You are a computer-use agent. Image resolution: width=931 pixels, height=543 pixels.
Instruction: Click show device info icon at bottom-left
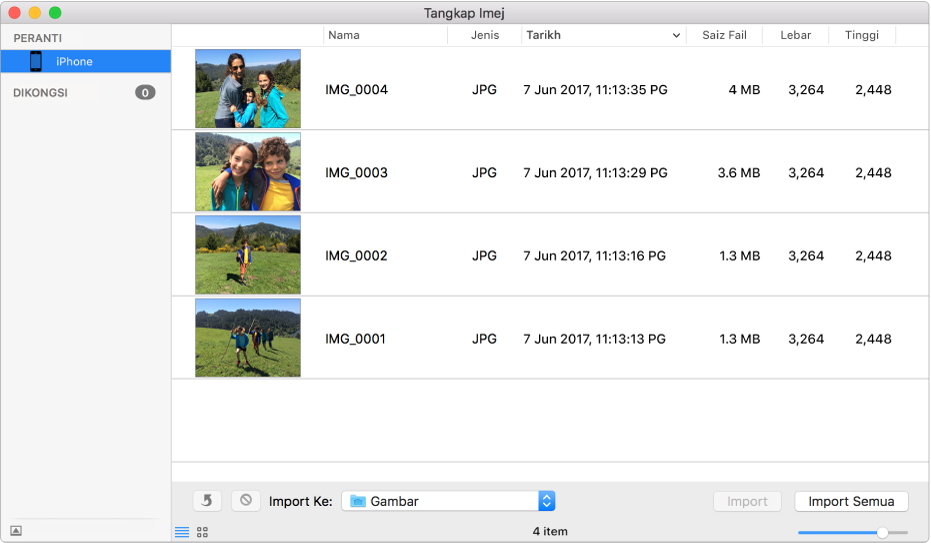pos(16,531)
